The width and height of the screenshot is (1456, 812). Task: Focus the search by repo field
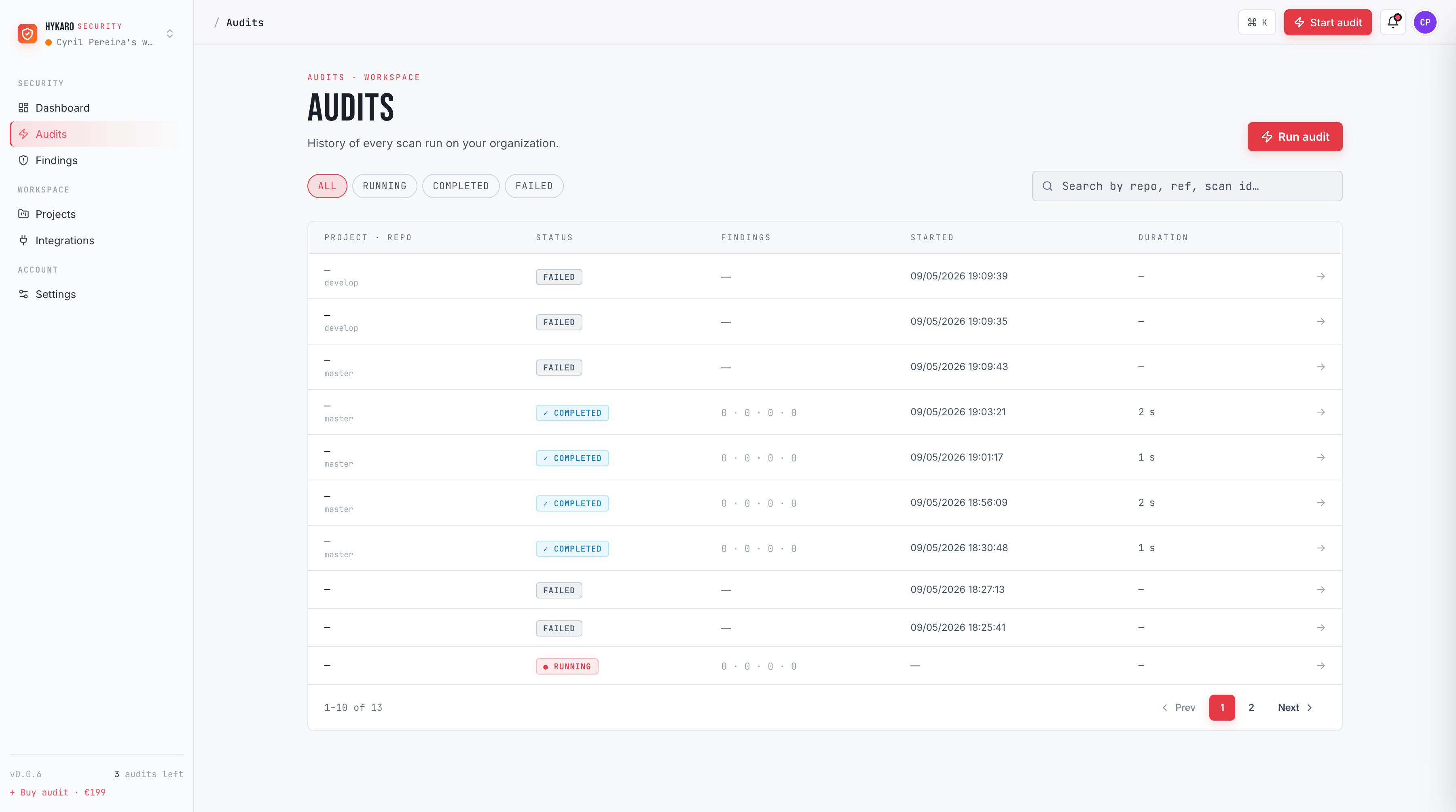[x=1187, y=186]
